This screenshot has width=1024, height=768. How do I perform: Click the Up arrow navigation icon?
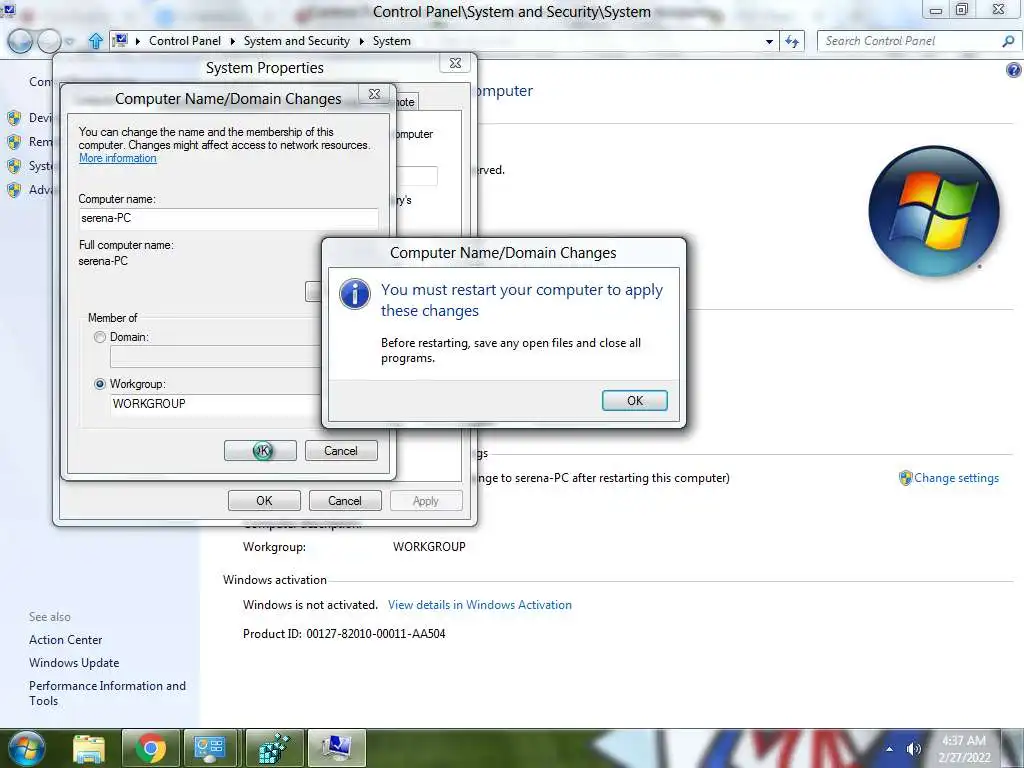(95, 41)
